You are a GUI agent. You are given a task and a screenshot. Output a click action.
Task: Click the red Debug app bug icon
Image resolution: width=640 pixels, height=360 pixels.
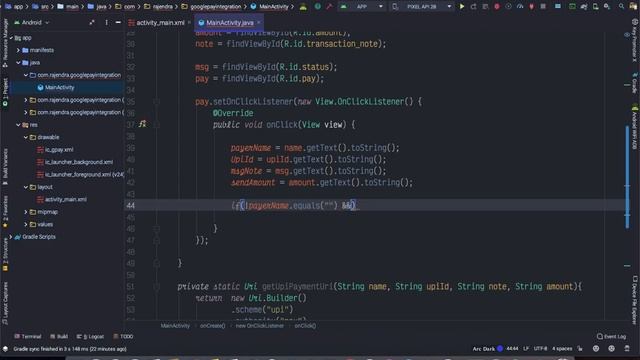click(497, 7)
